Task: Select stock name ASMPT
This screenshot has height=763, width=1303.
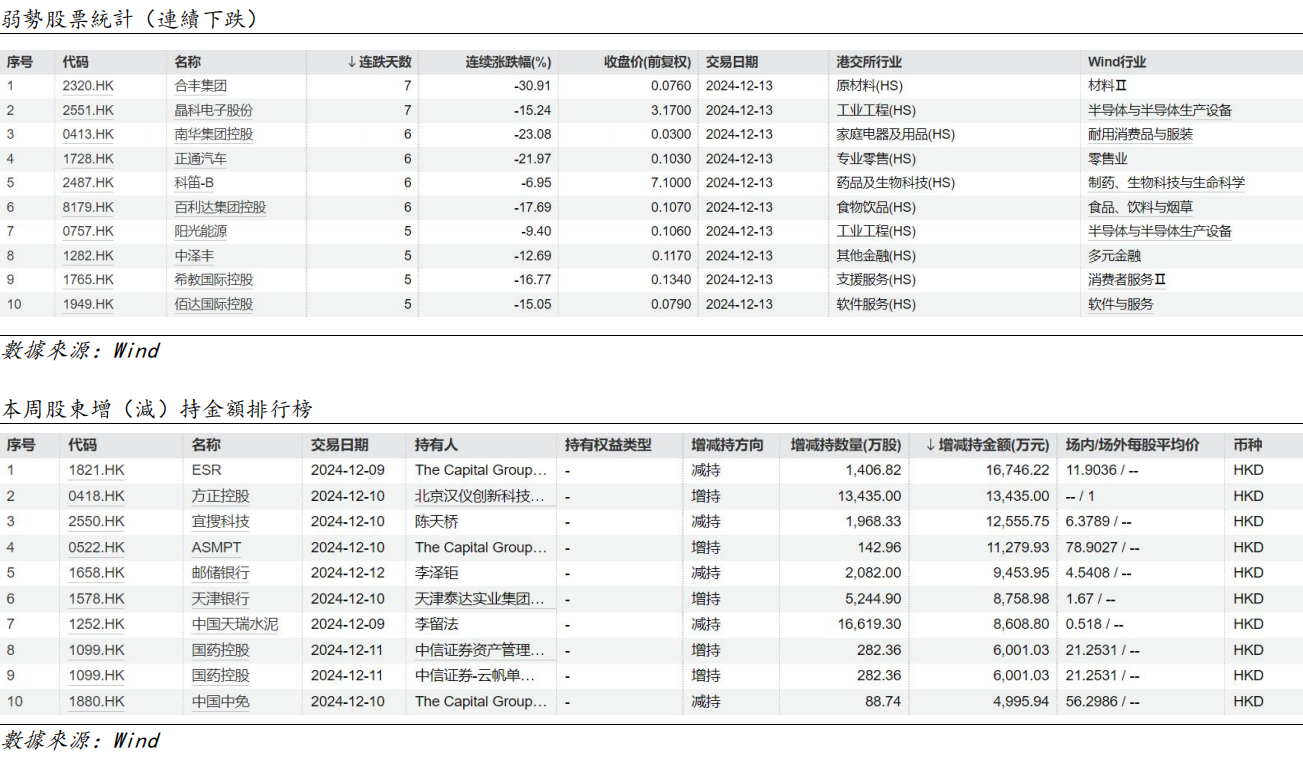Action: point(216,547)
